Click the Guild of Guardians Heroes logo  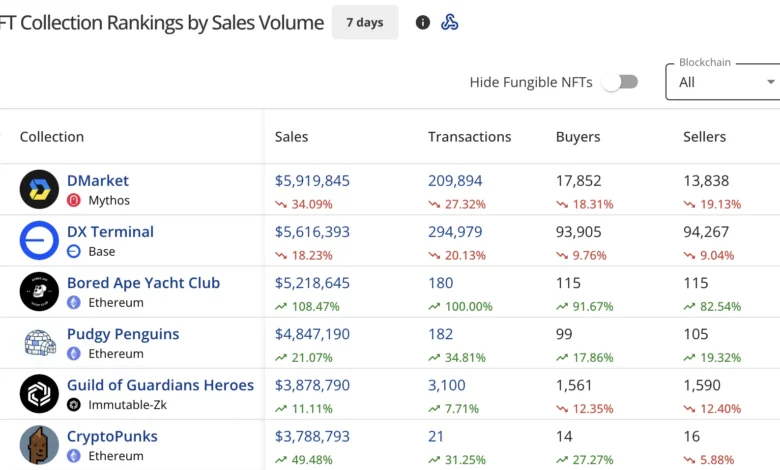(x=39, y=394)
